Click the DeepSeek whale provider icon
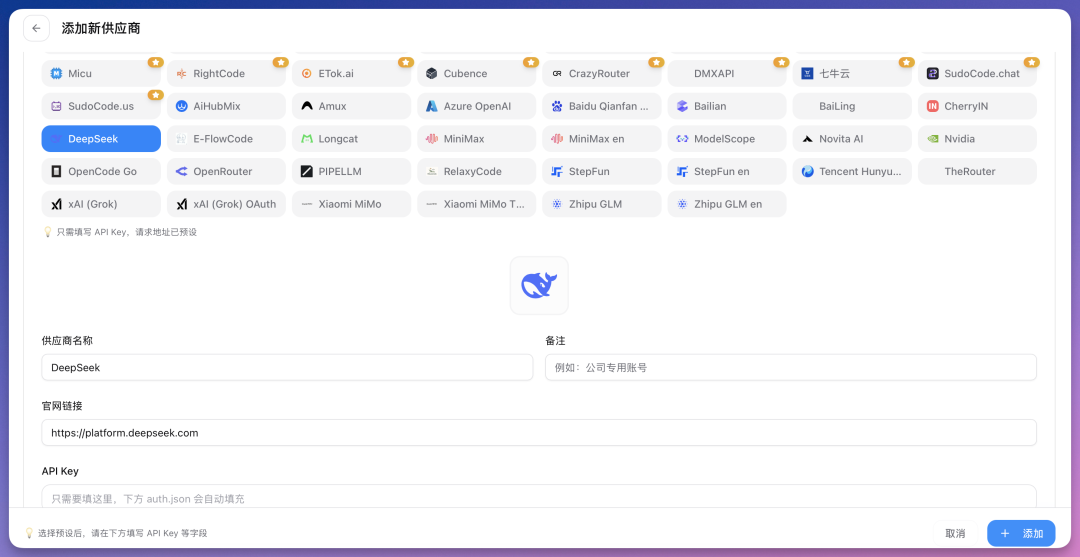 (539, 285)
